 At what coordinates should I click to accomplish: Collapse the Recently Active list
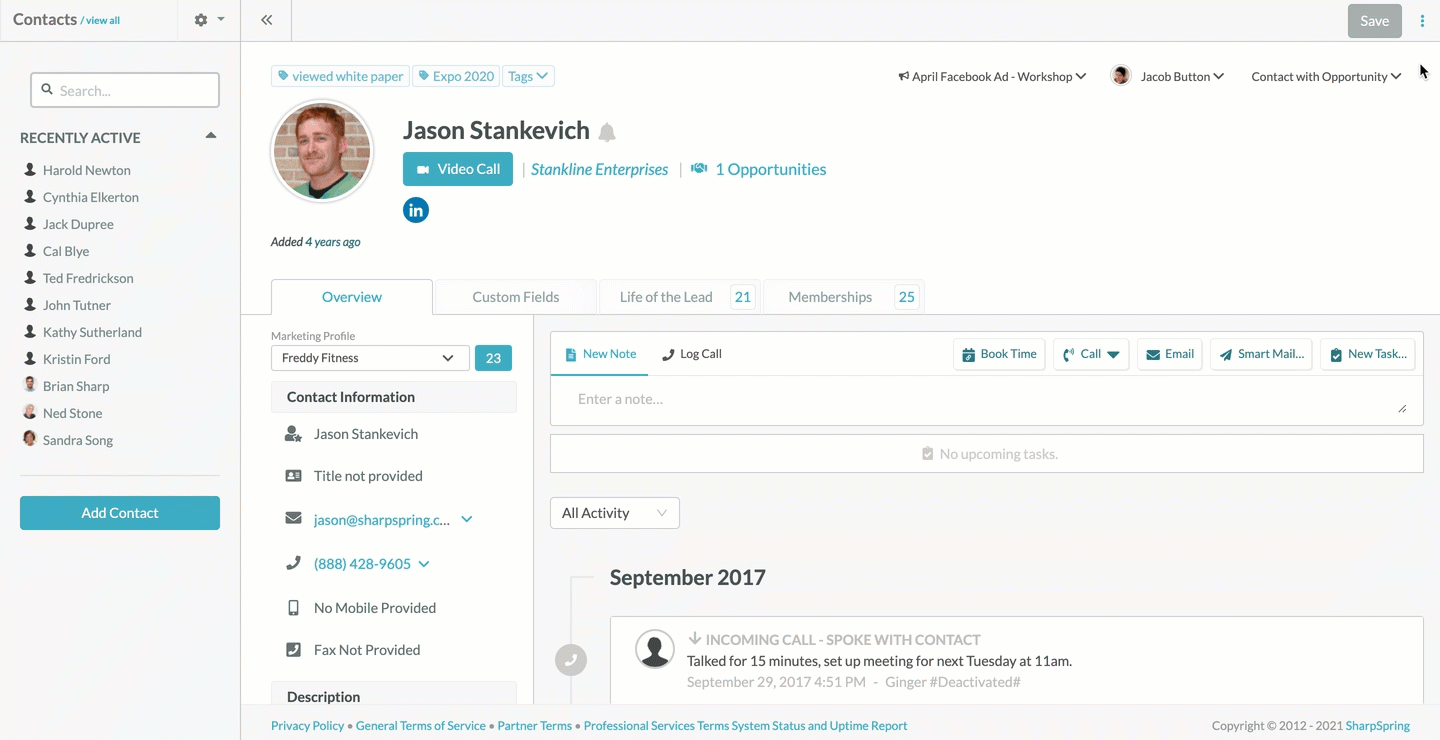coord(211,136)
